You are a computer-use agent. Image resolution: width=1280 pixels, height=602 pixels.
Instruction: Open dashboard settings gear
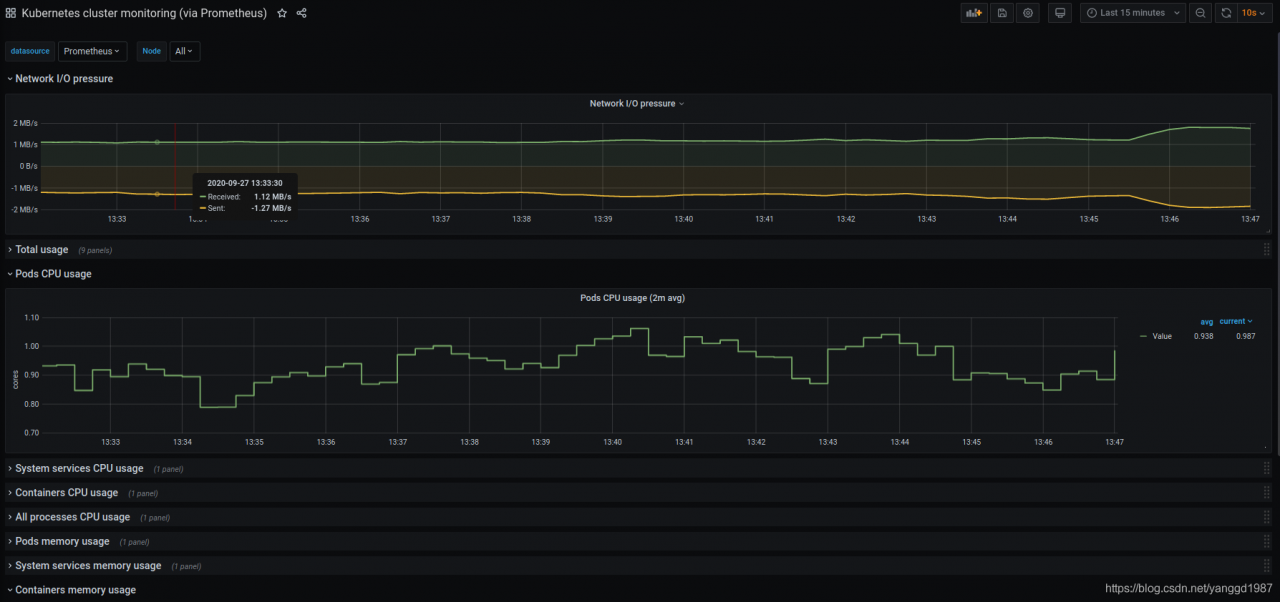click(x=1028, y=13)
